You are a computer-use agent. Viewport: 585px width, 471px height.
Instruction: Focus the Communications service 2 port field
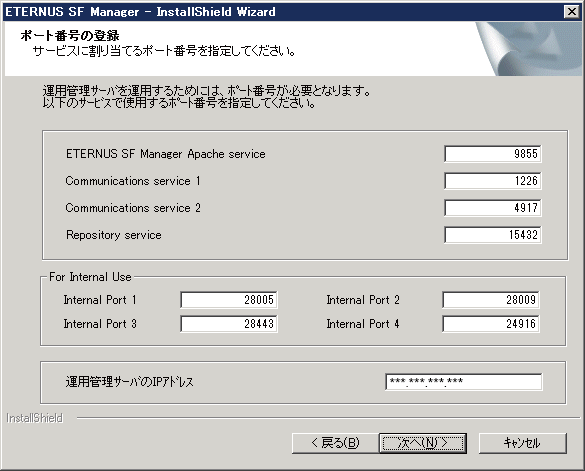(492, 208)
